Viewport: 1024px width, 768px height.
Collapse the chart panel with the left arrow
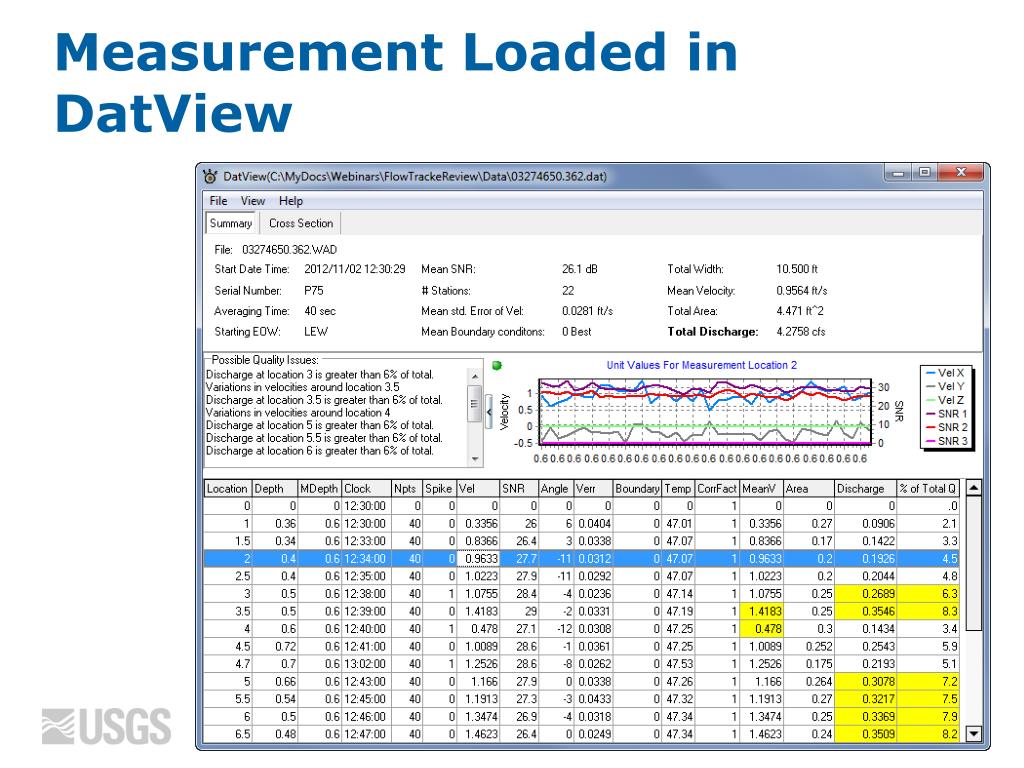coord(488,410)
